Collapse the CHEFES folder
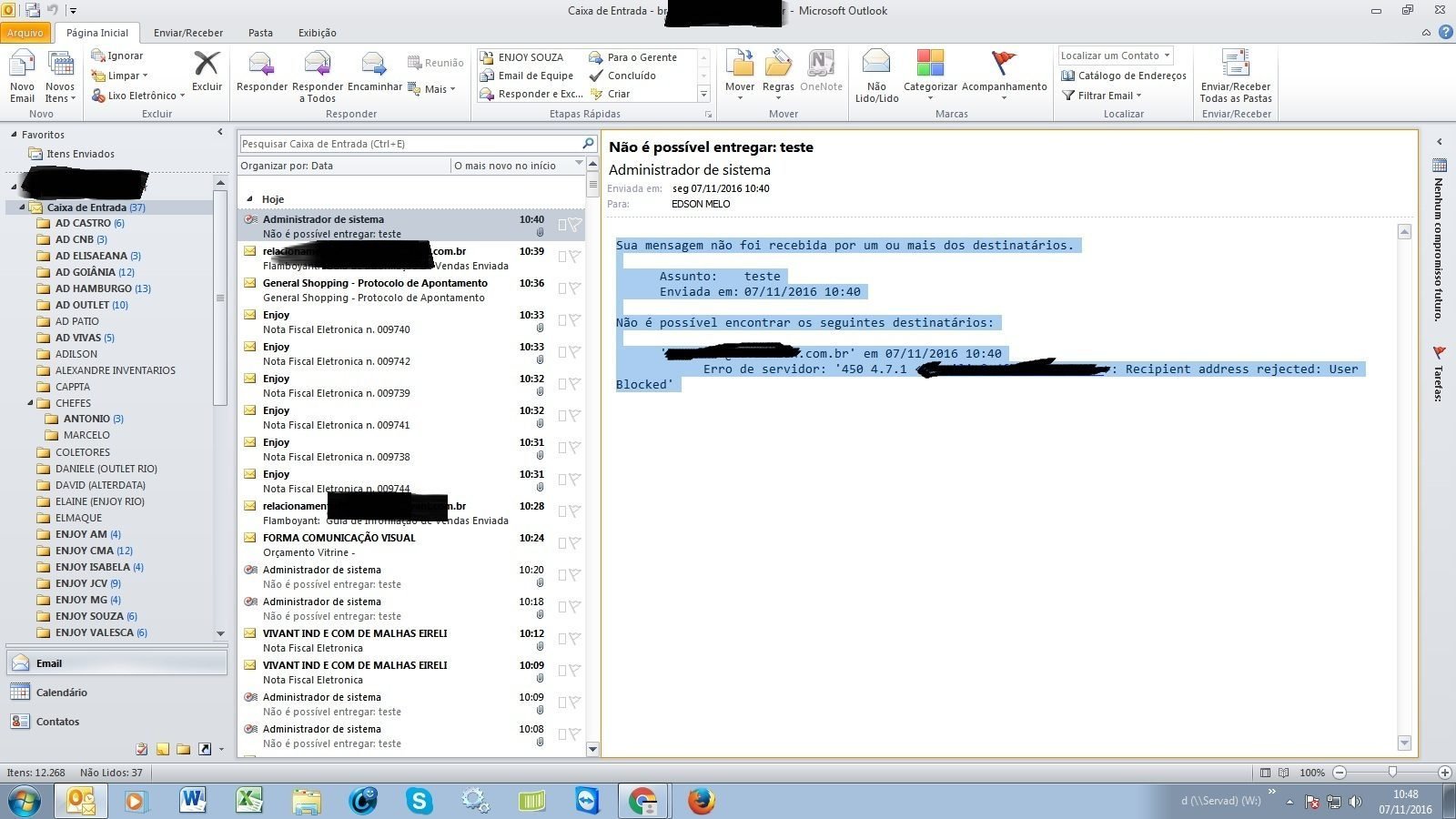Screen dimensions: 1456x819 coord(30,403)
